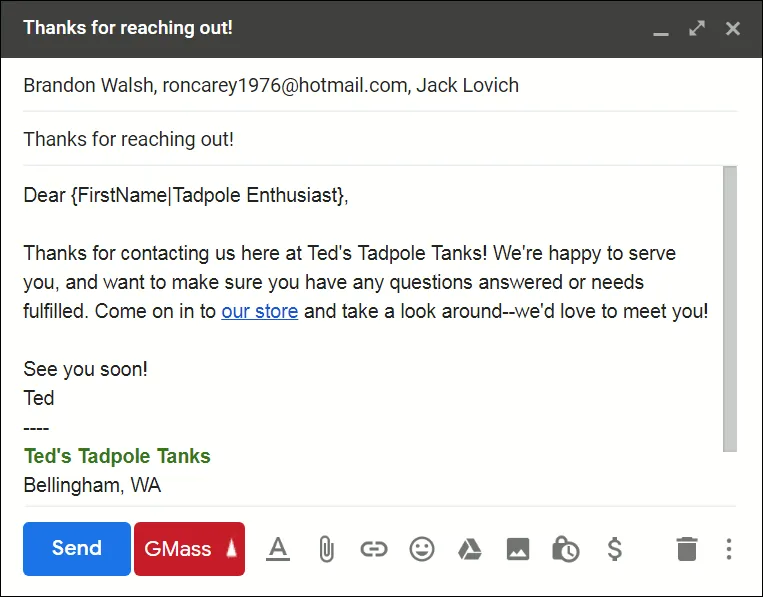The height and width of the screenshot is (597, 763).
Task: Click the 'Ted's Tadpole Tanks' signature text
Action: click(x=117, y=456)
